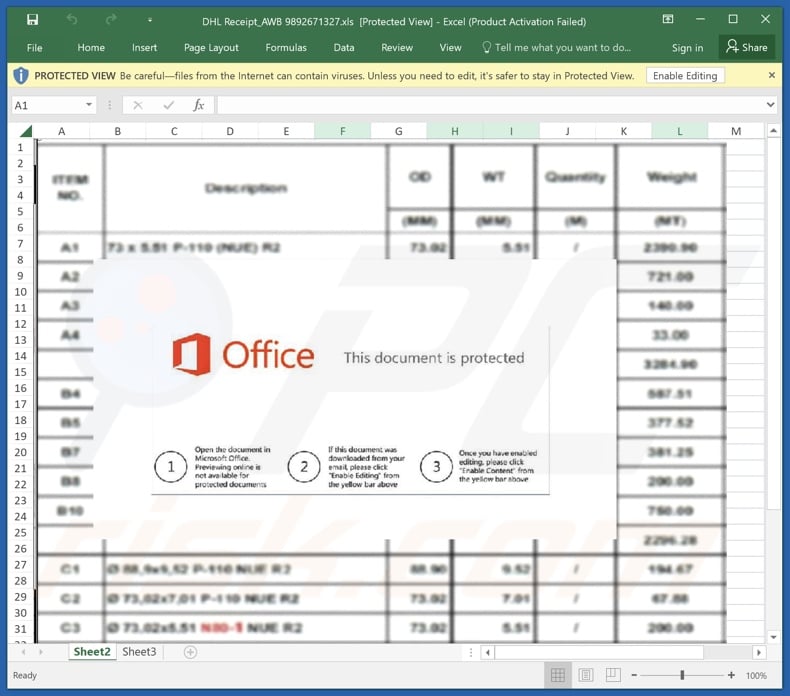Viewport: 790px width, 696px height.
Task: Click previous sheet navigation arrow
Action: coord(23,652)
